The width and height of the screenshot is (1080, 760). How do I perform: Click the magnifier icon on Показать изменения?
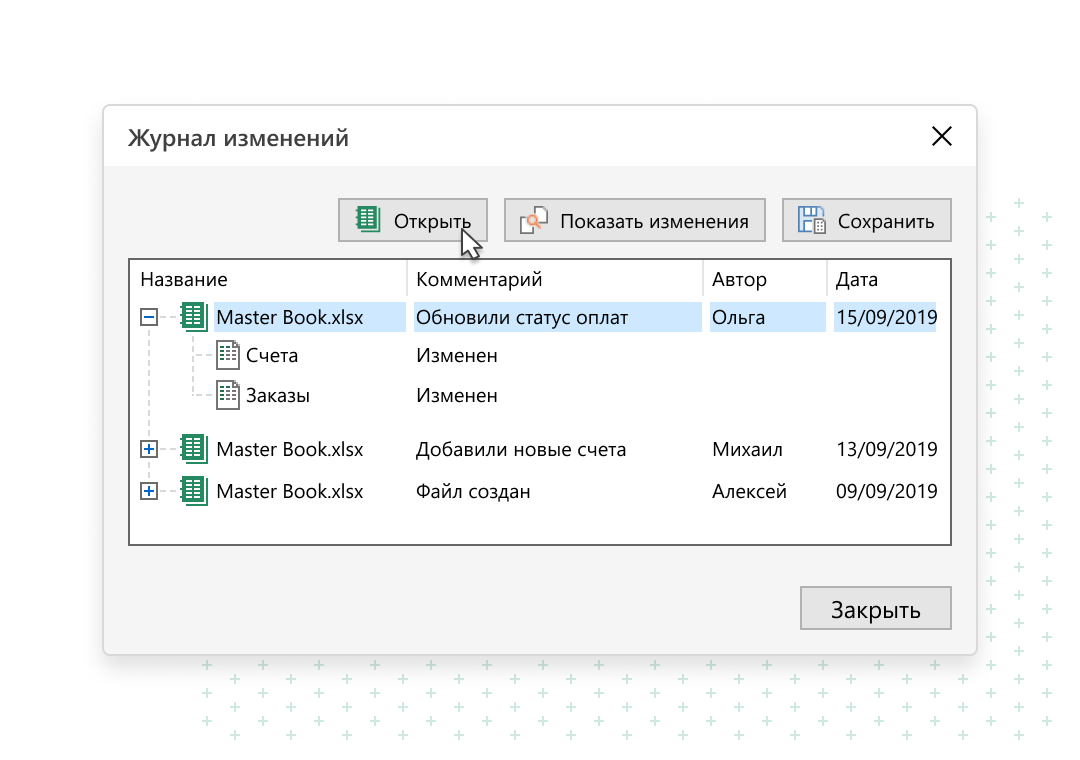click(x=533, y=220)
